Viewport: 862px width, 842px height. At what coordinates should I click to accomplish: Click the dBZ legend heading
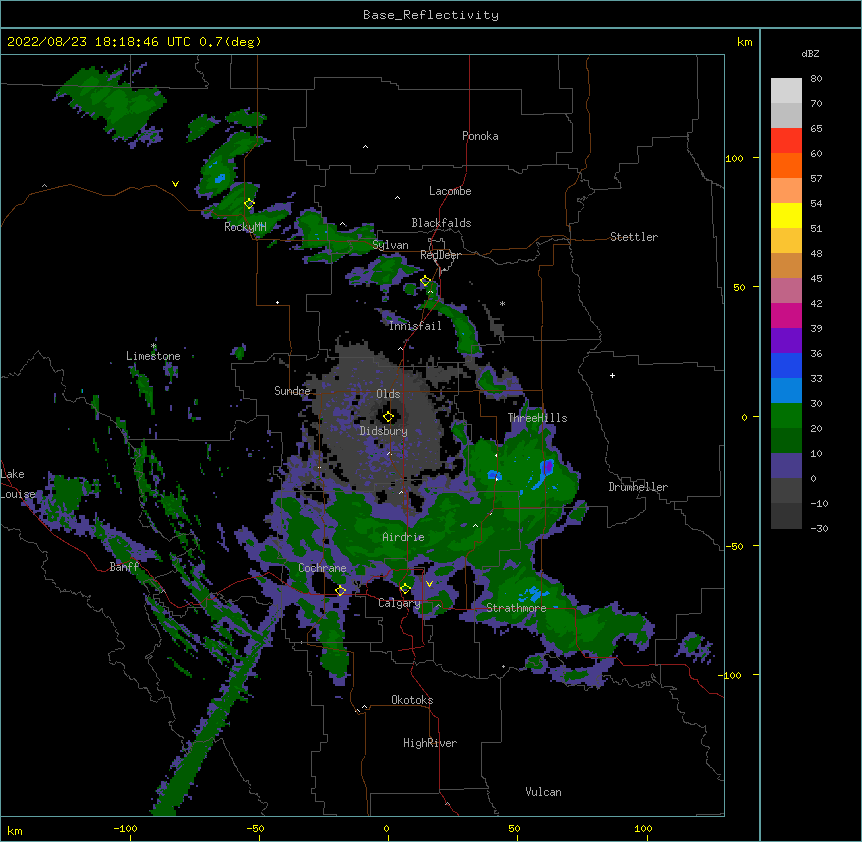[810, 53]
